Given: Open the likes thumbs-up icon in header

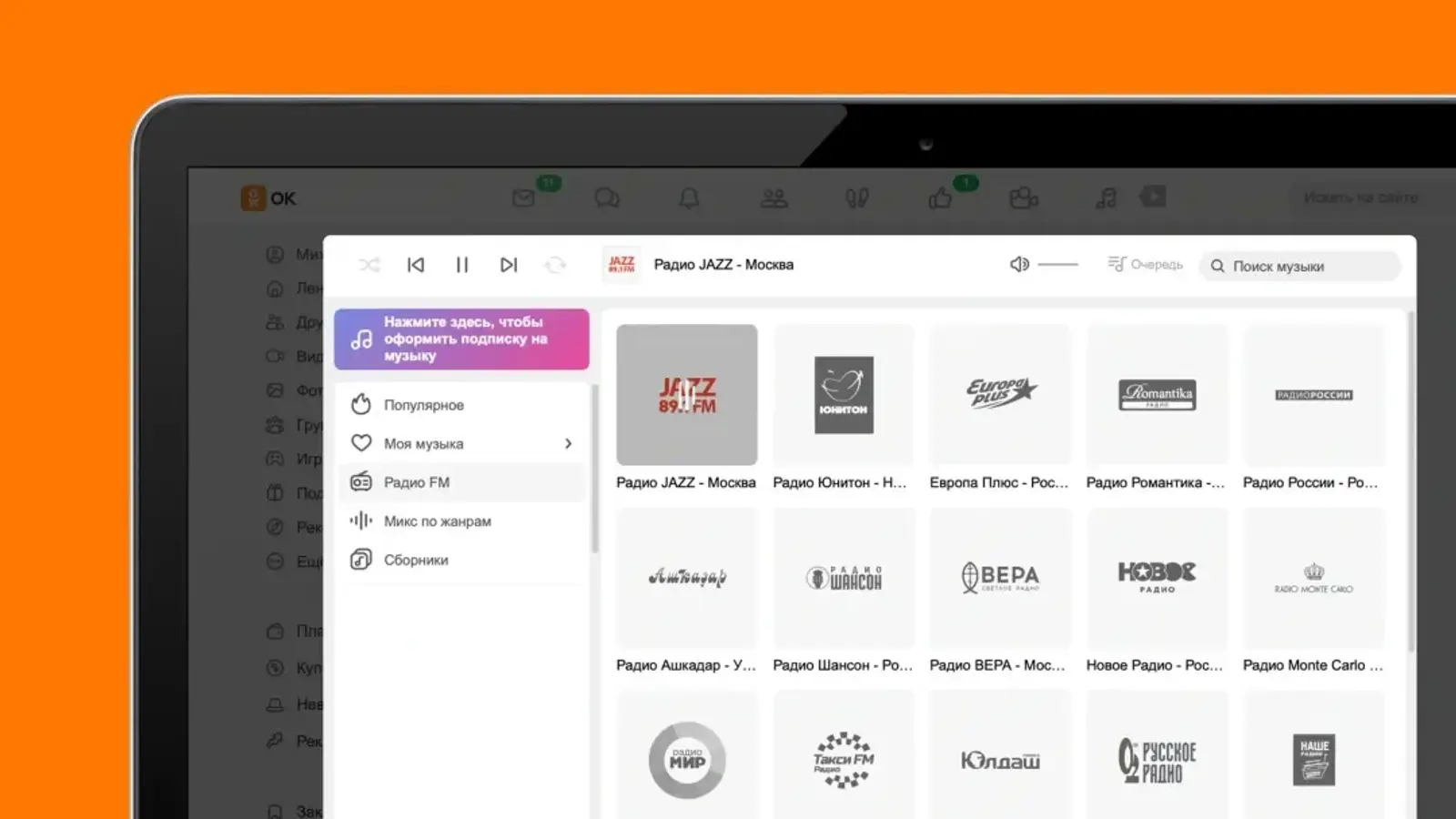Looking at the screenshot, I should click(x=940, y=197).
